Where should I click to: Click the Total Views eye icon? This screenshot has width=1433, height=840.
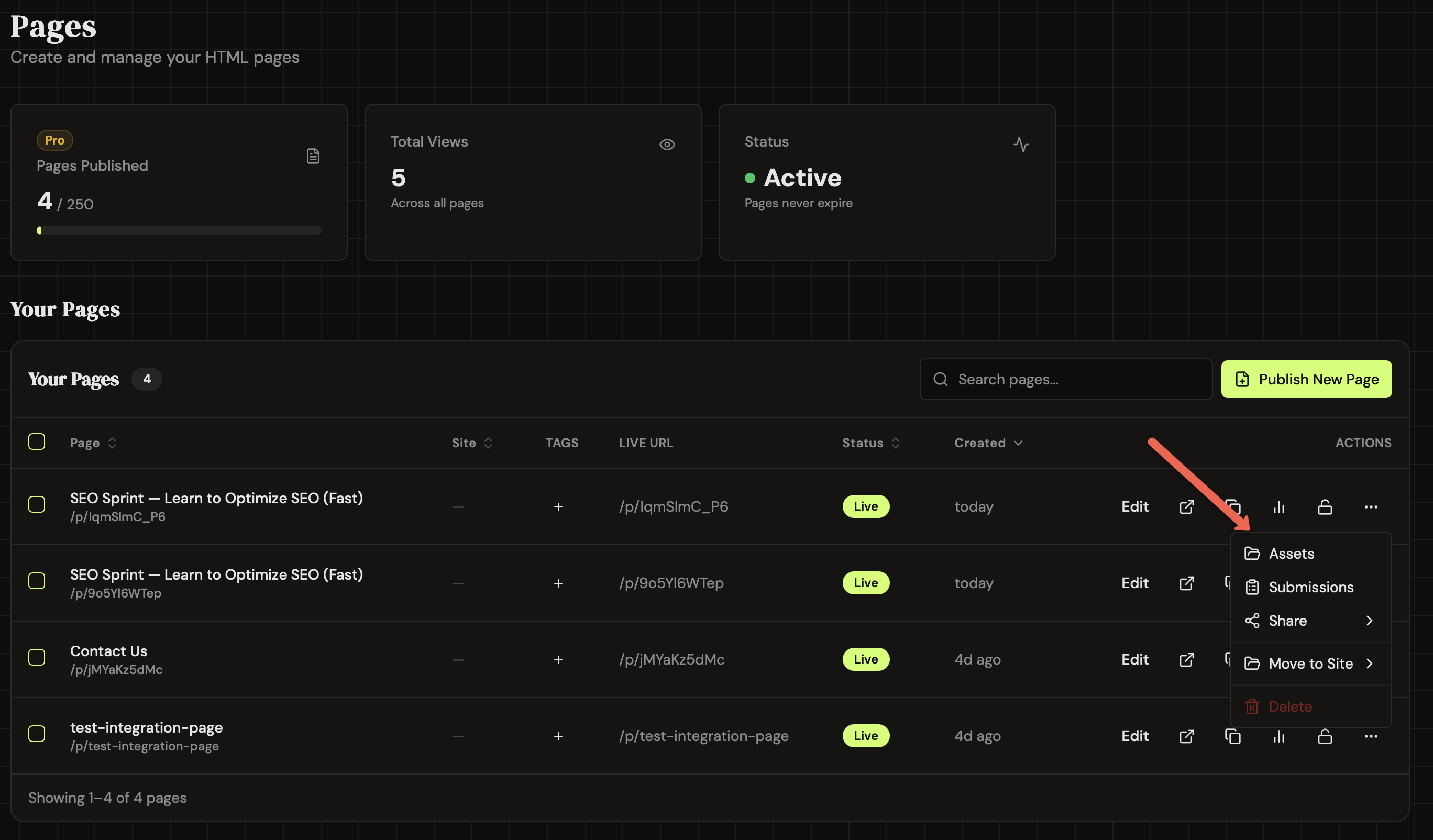(x=667, y=145)
